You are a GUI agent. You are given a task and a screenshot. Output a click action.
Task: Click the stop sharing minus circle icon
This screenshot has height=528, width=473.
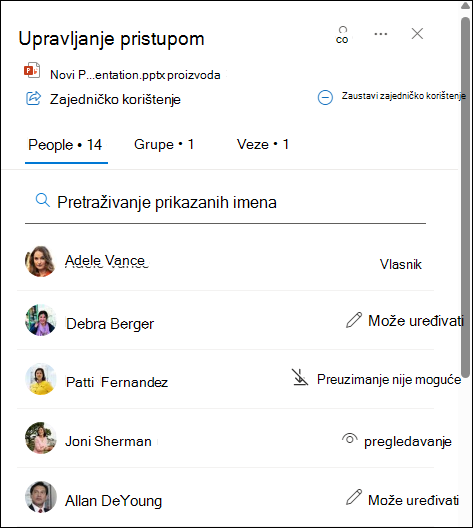[325, 97]
